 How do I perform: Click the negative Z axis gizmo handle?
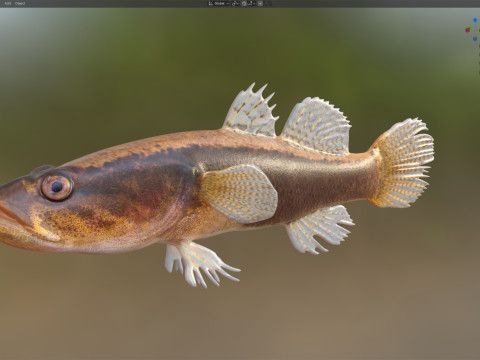pyautogui.click(x=475, y=39)
